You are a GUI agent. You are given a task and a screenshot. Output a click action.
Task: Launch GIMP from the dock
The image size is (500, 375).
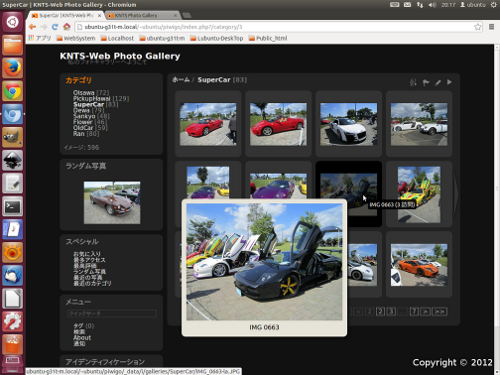(x=13, y=137)
